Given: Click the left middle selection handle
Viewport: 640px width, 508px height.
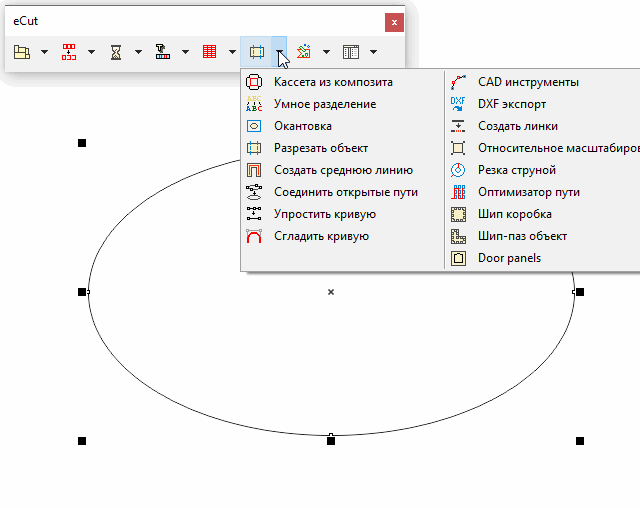Looking at the screenshot, I should (x=82, y=292).
